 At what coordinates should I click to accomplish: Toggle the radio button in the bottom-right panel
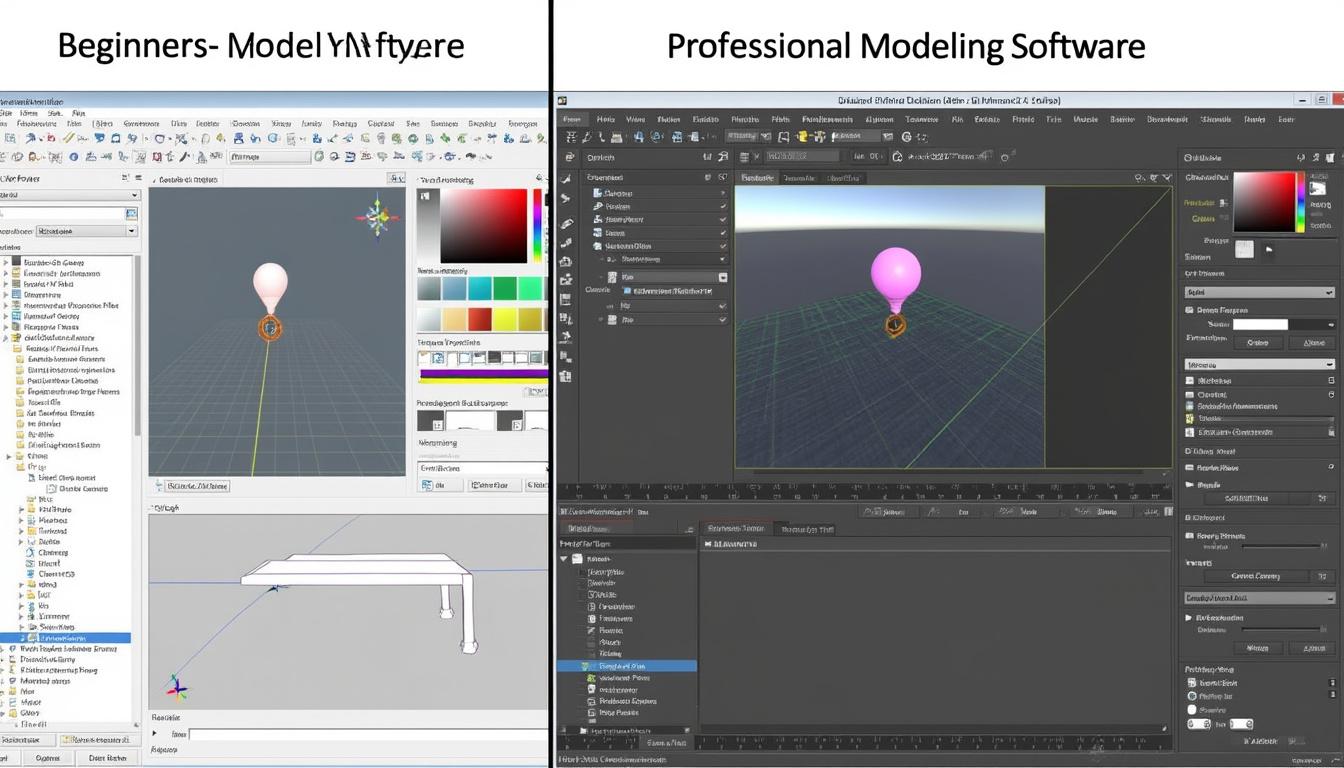coord(1190,696)
